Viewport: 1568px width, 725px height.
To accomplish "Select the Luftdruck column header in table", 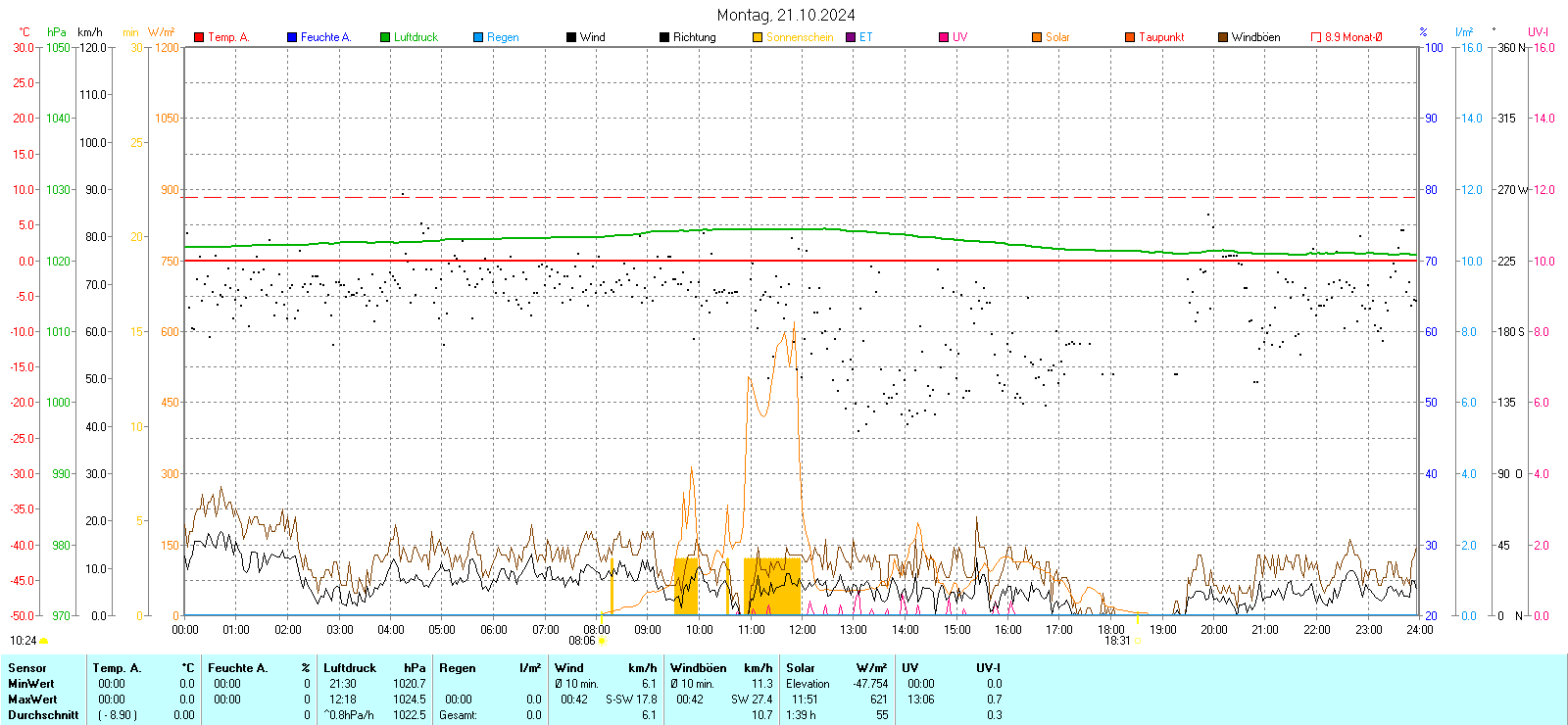I will (350, 668).
